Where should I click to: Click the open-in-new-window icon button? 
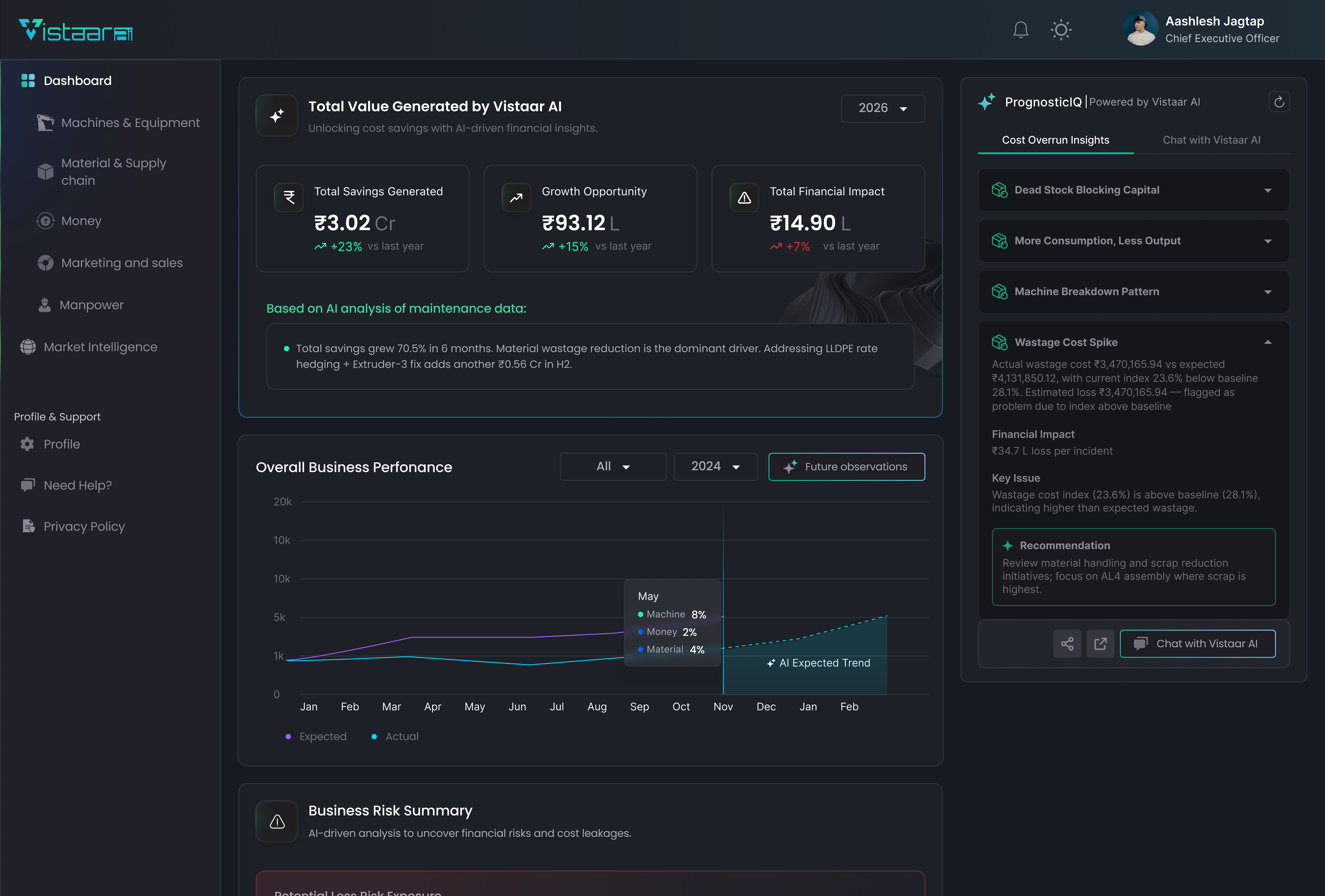[1100, 644]
